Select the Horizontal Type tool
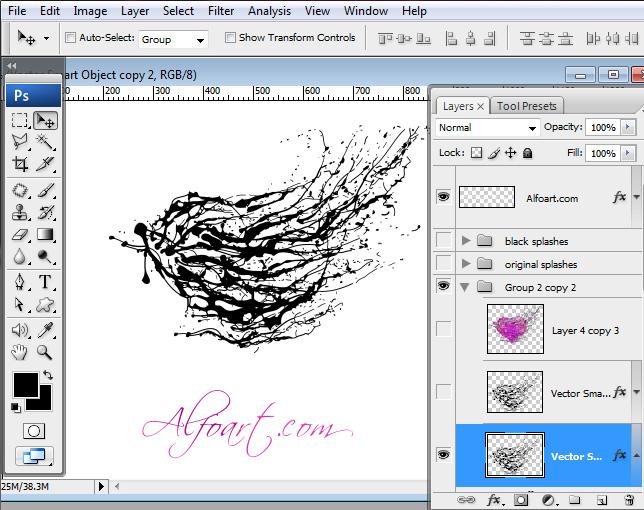The width and height of the screenshot is (644, 510). [45, 282]
